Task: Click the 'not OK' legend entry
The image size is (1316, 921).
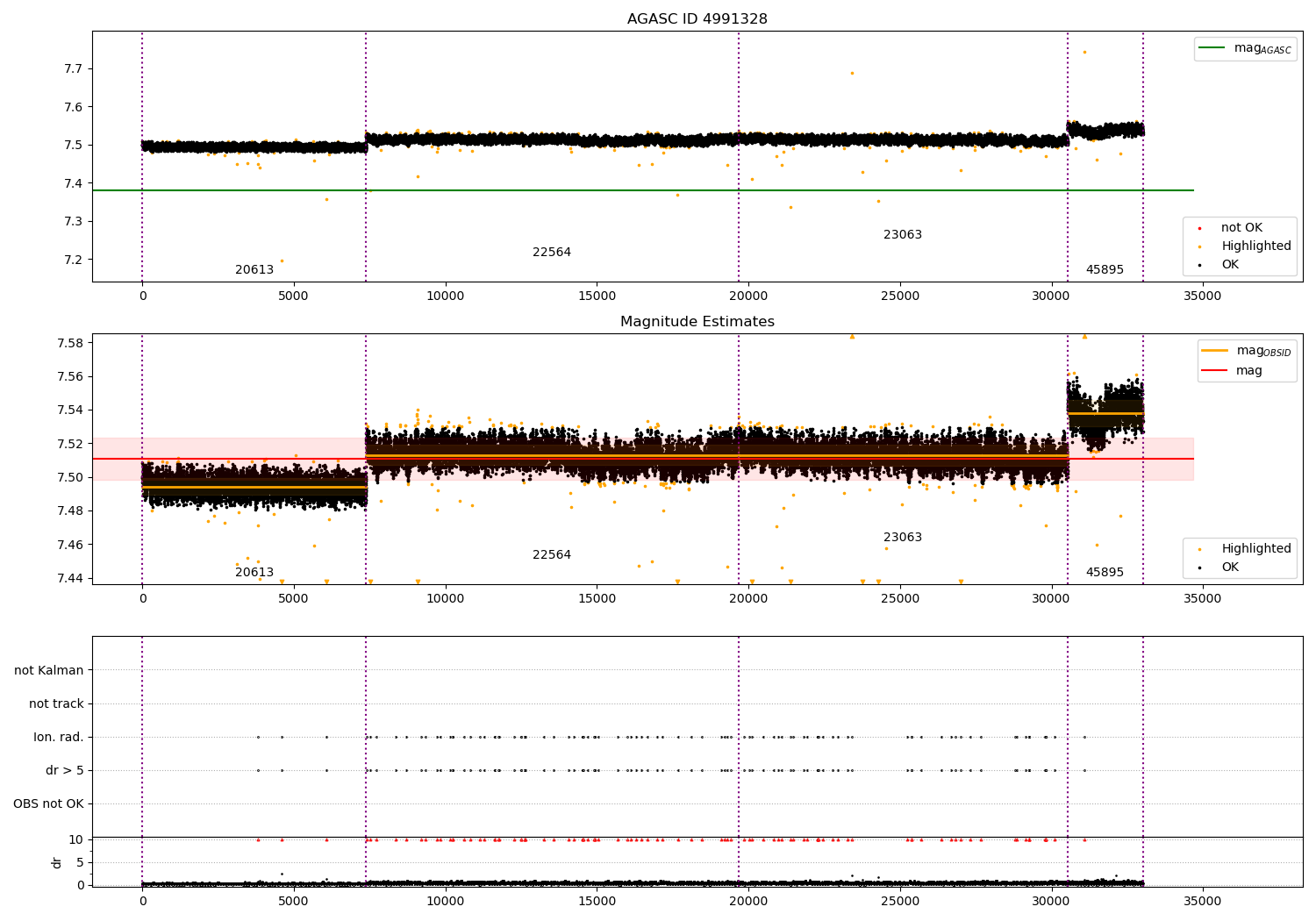Action: pos(1232,228)
